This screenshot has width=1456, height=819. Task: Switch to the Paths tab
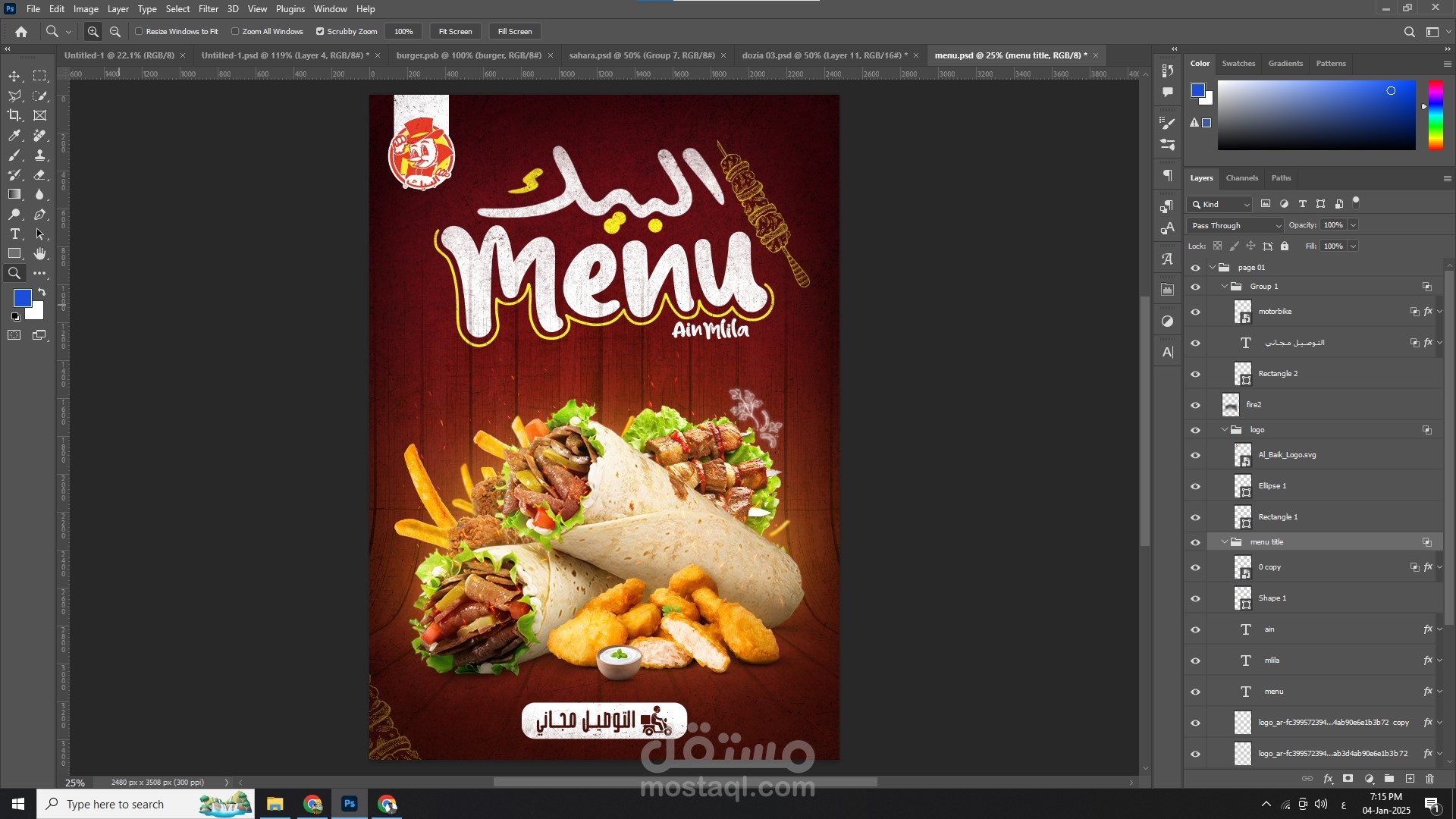pyautogui.click(x=1281, y=178)
